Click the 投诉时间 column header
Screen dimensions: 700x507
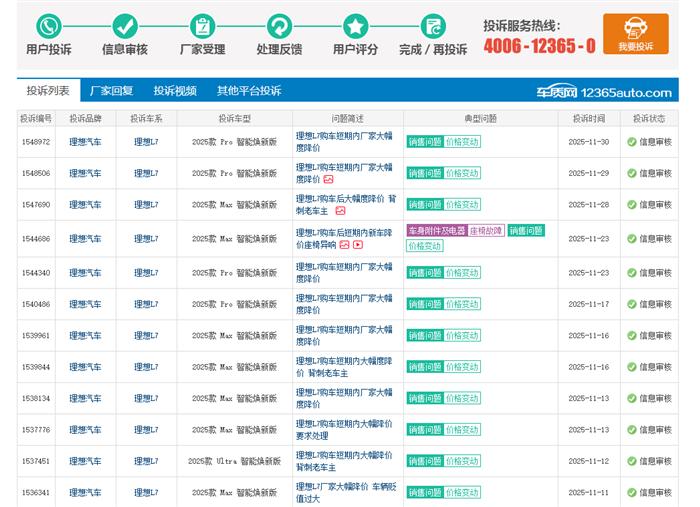tap(589, 119)
